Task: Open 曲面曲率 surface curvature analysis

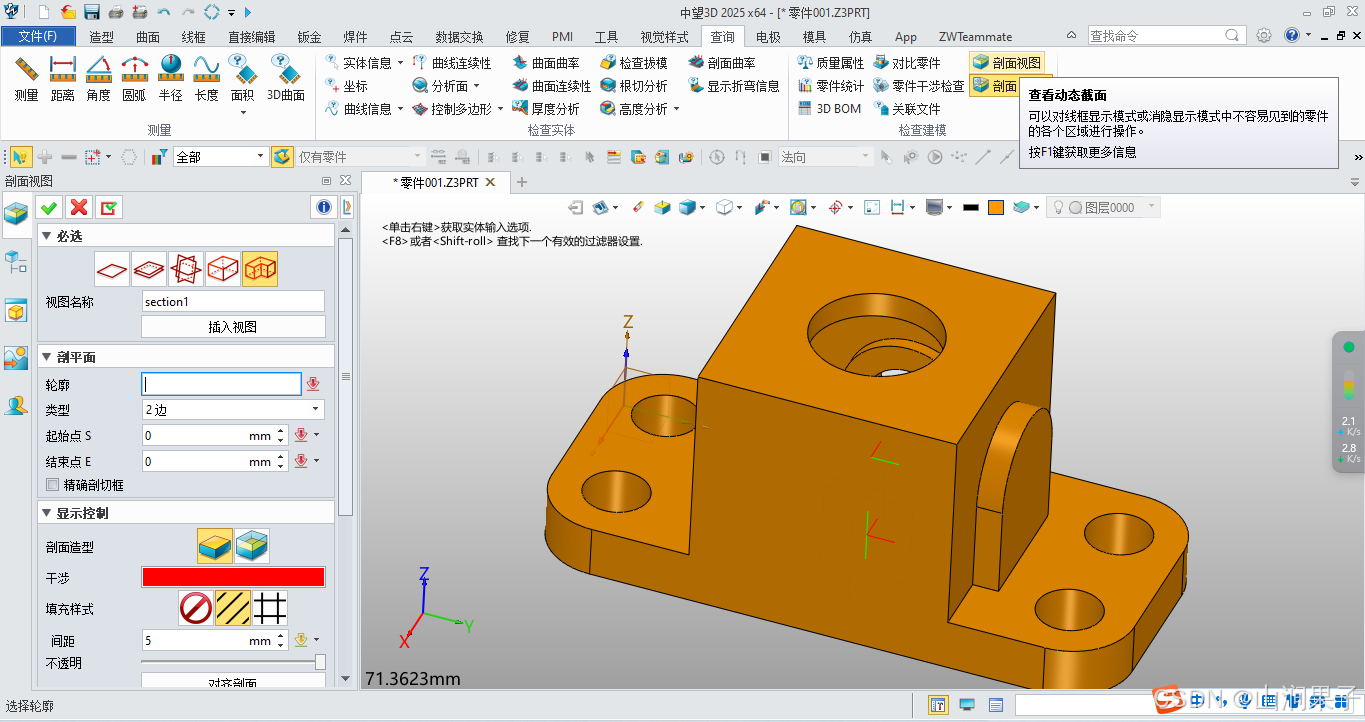Action: pyautogui.click(x=546, y=63)
